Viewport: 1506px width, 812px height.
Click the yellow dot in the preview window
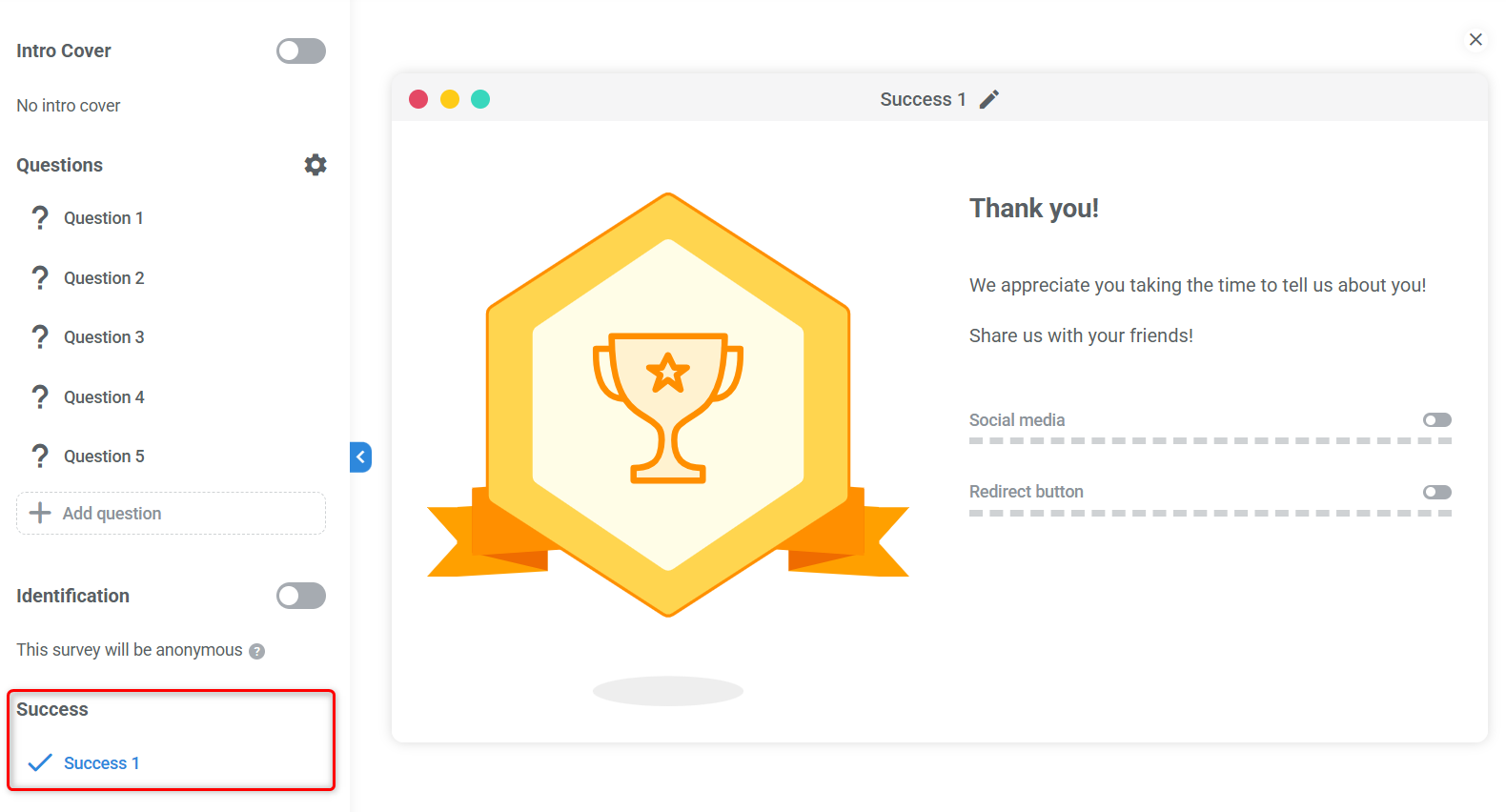click(449, 98)
